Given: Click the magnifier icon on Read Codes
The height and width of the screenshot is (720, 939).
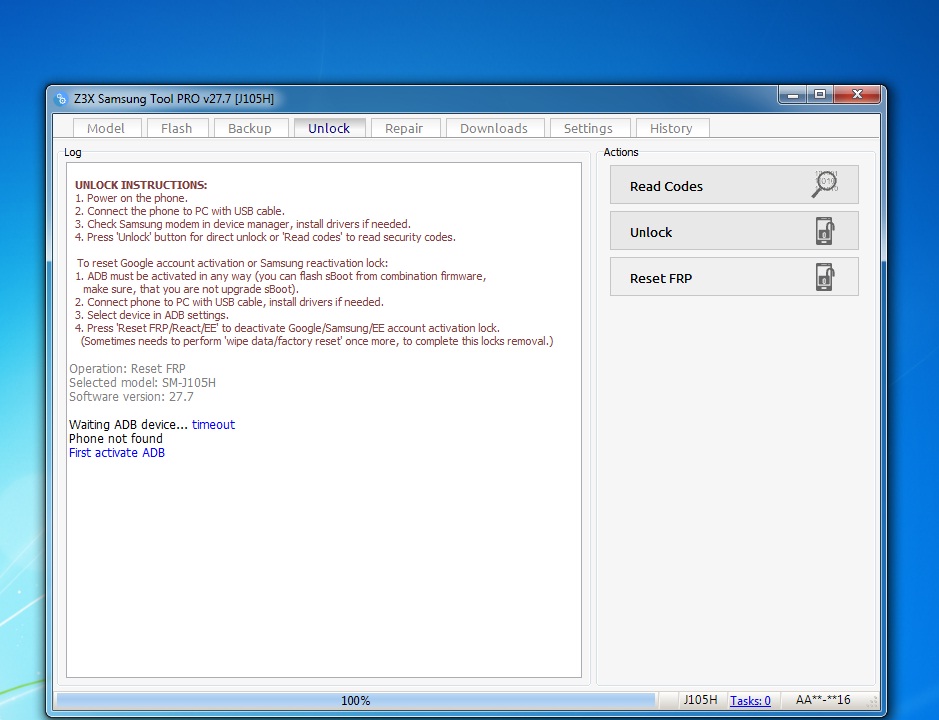Looking at the screenshot, I should 825,184.
